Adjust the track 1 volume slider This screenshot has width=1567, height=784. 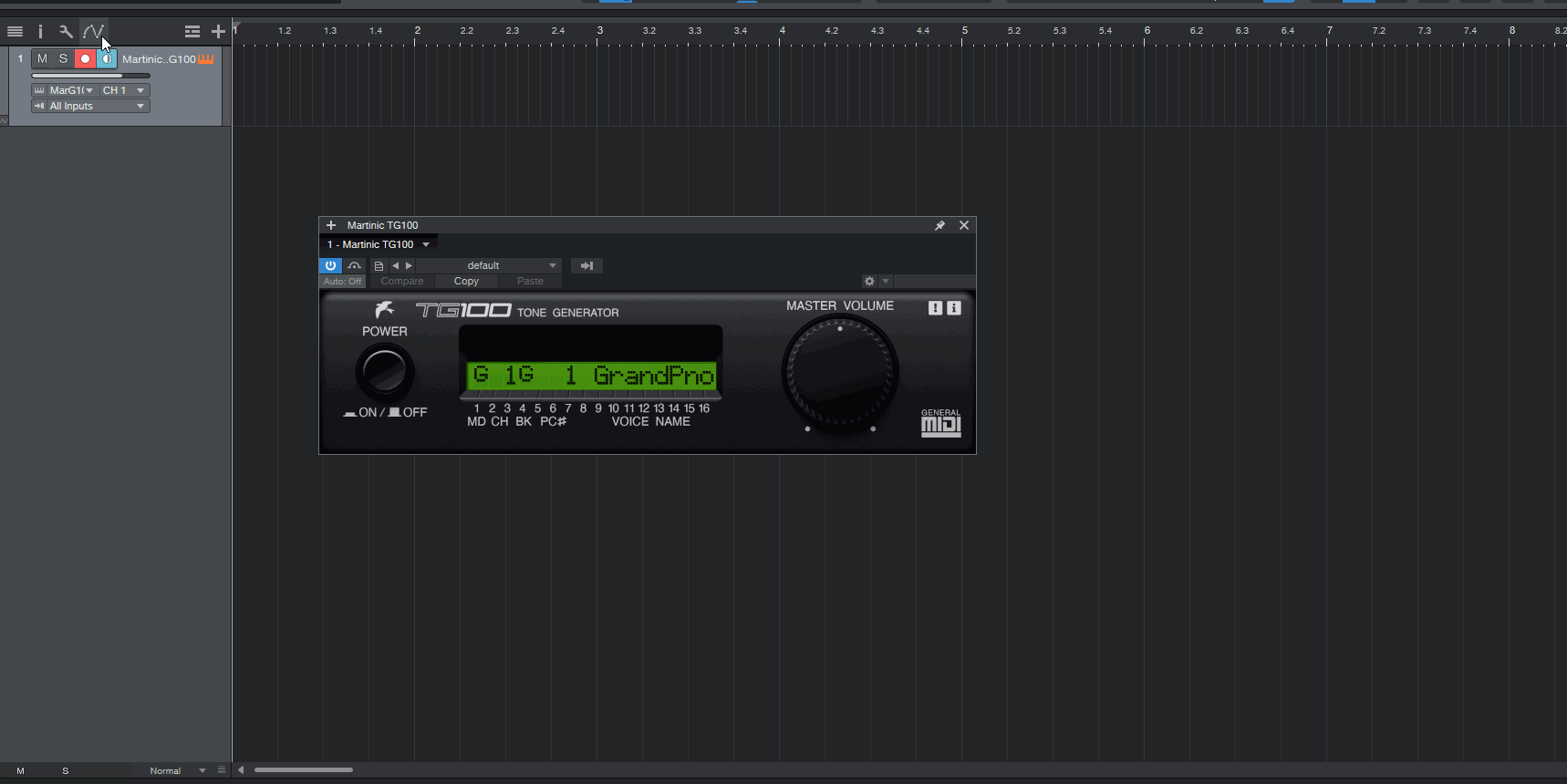[90, 76]
